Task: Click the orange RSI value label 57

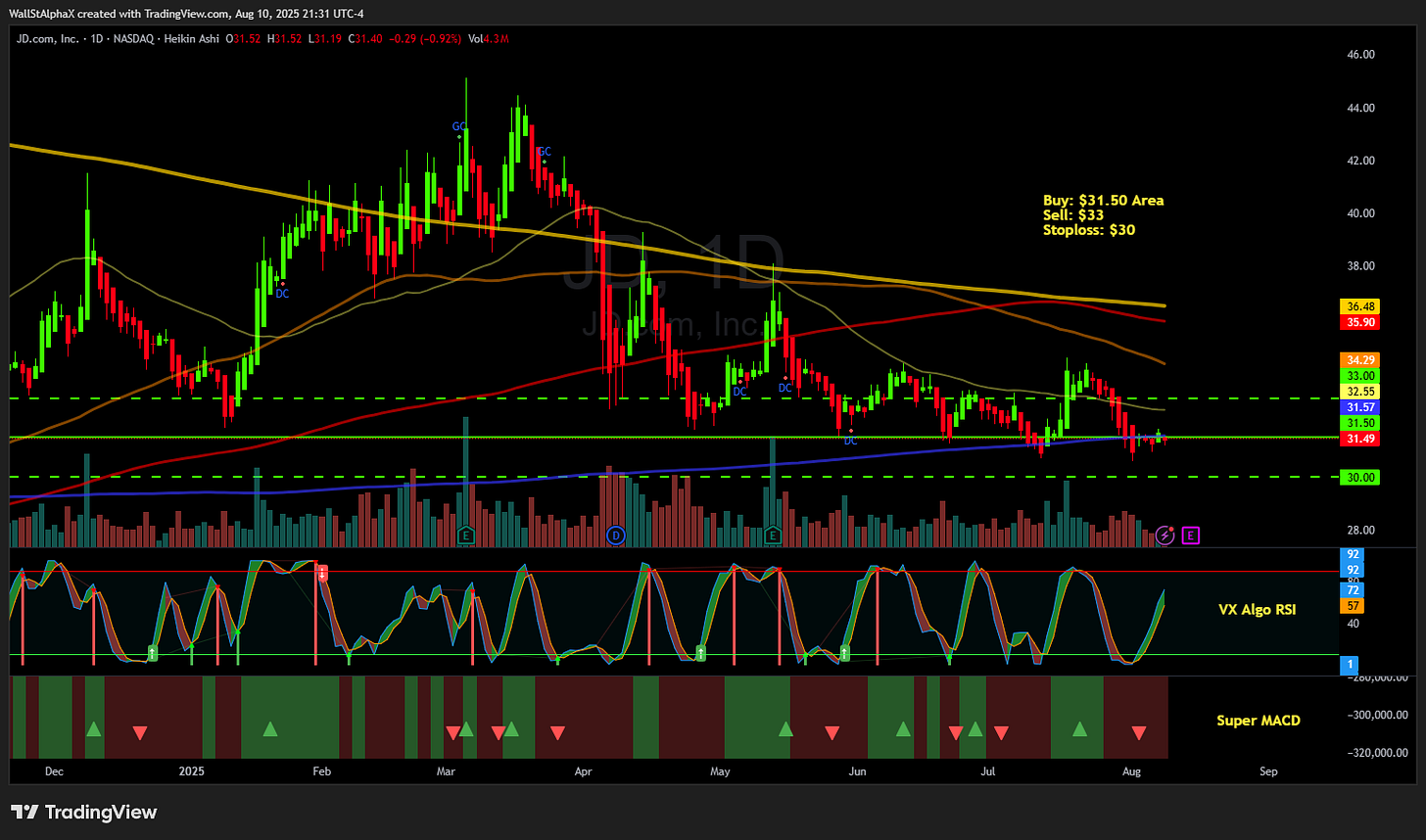Action: (x=1354, y=606)
